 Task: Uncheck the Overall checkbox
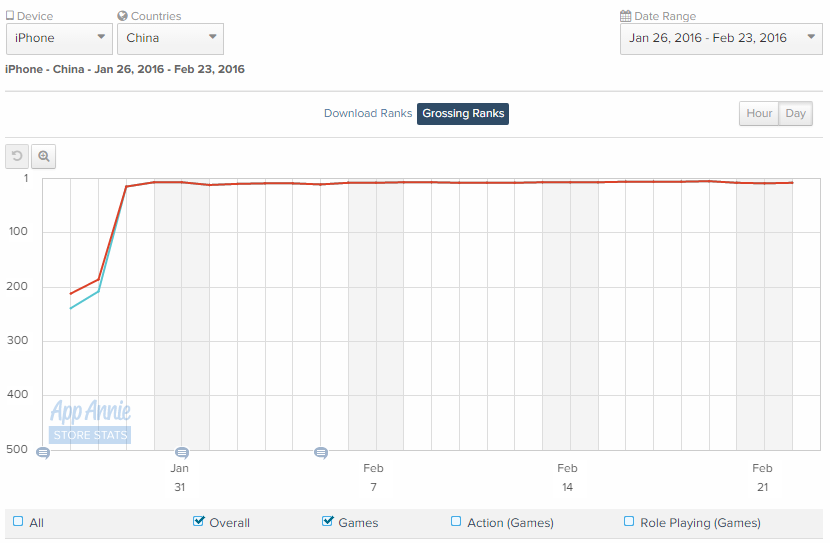tap(199, 521)
